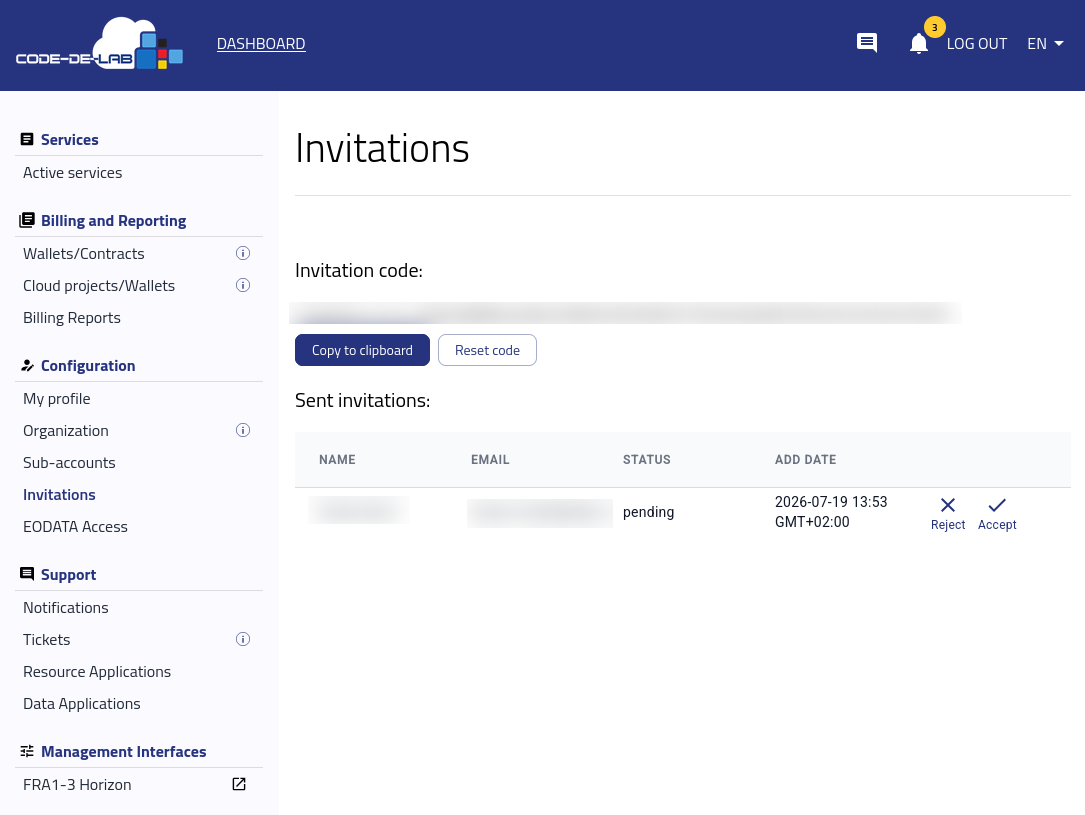
Task: Open Sub-accounts in Configuration menu
Action: click(69, 463)
